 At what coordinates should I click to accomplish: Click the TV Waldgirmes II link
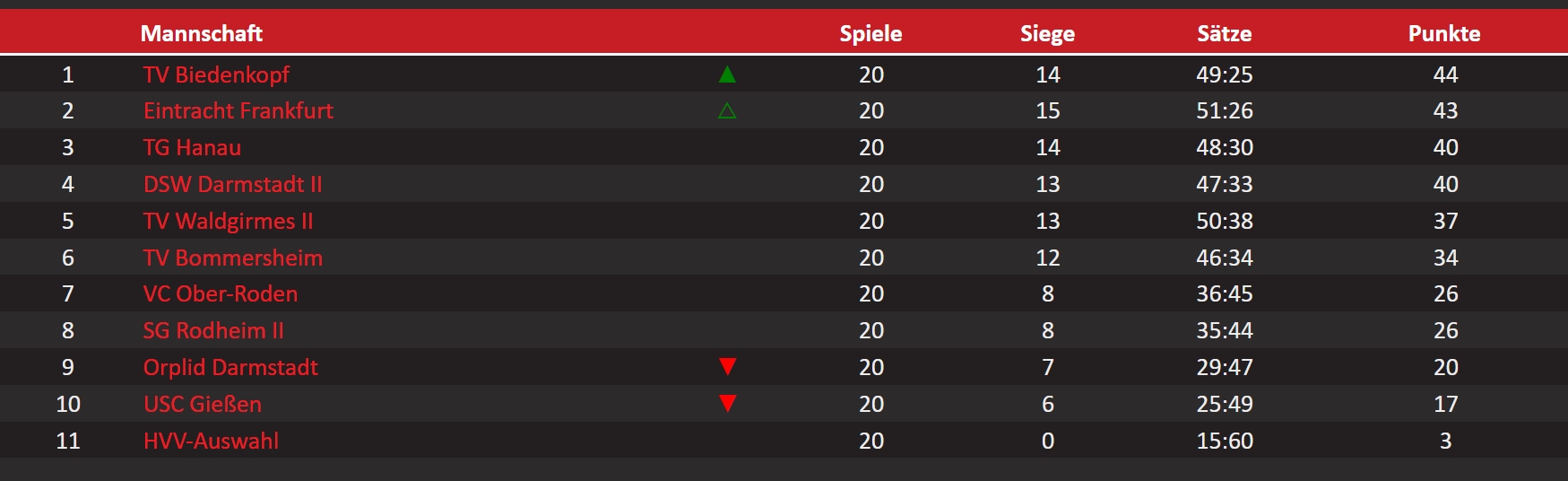(x=228, y=221)
